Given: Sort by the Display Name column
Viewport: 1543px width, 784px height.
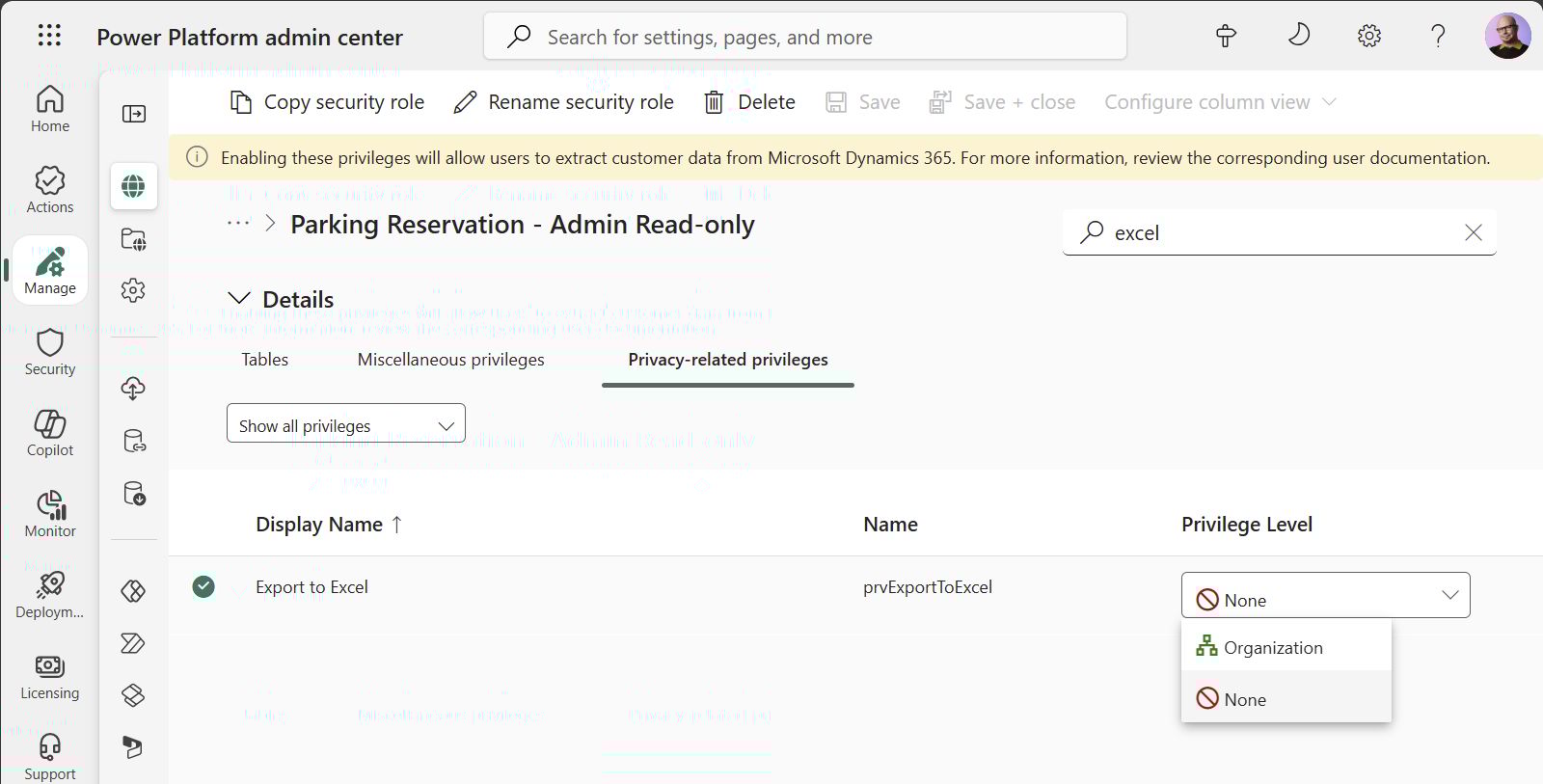Looking at the screenshot, I should 329,525.
